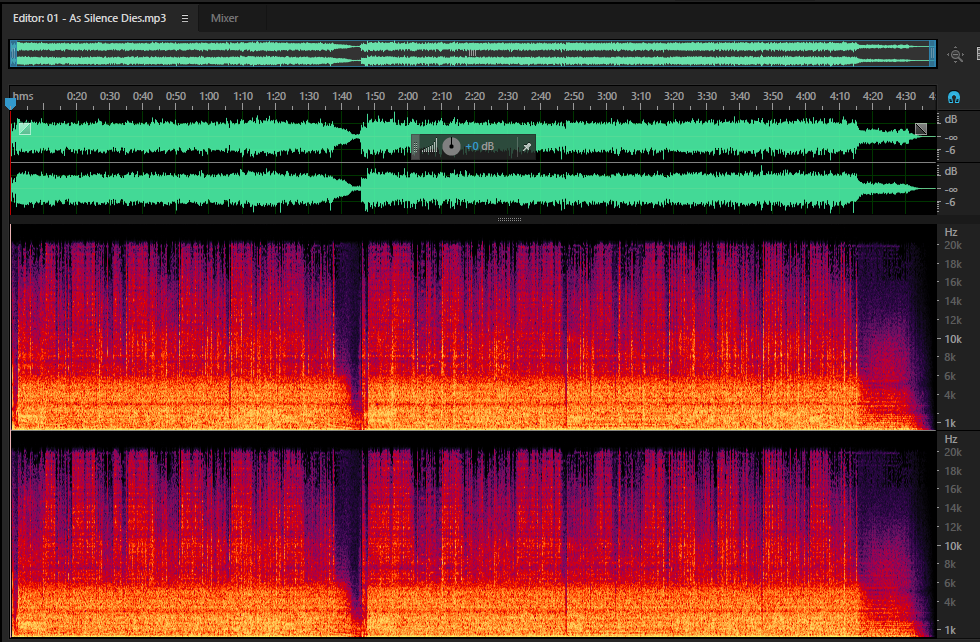Click the 4k label on lower spectrogram scale
The image size is (980, 642).
click(950, 602)
